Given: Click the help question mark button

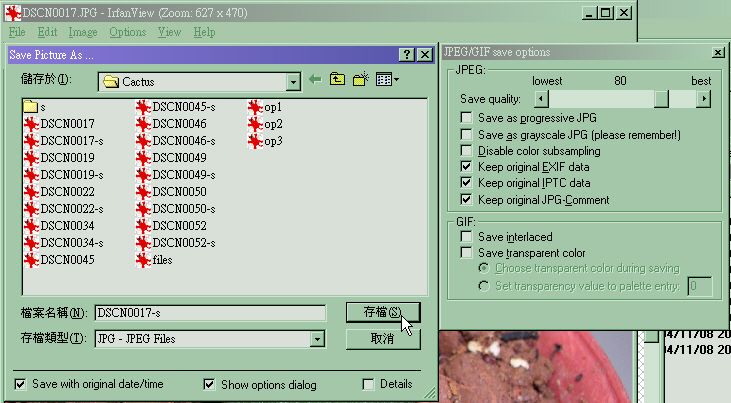Looking at the screenshot, I should pos(406,55).
